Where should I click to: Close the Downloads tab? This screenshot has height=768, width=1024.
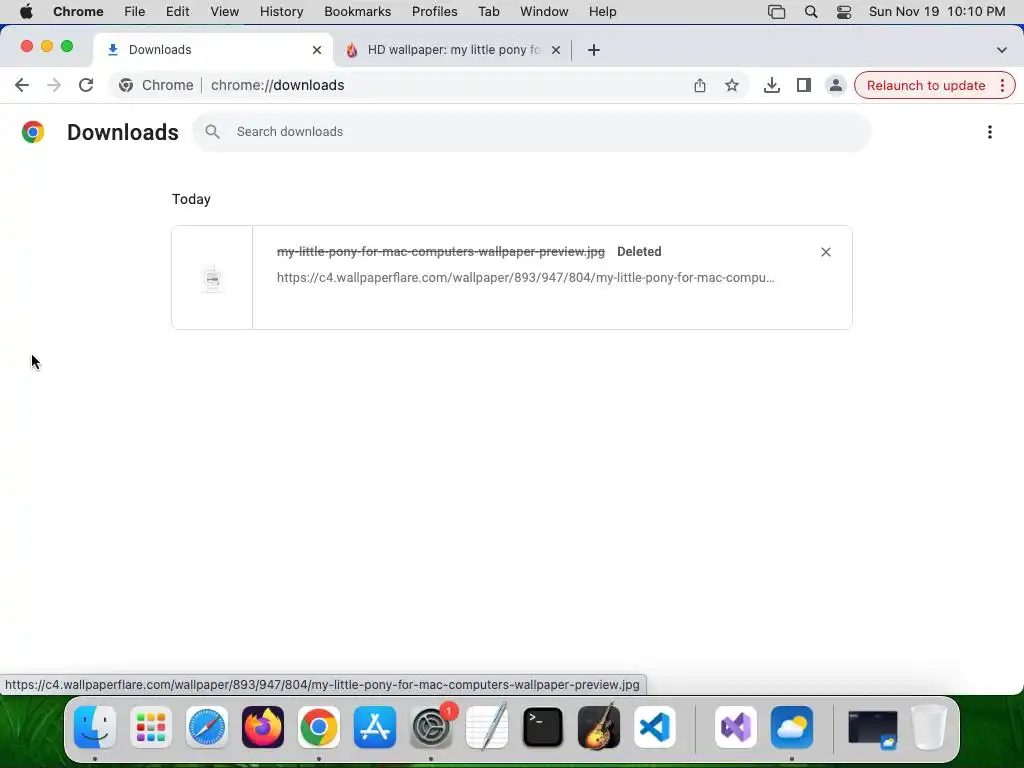pyautogui.click(x=317, y=50)
